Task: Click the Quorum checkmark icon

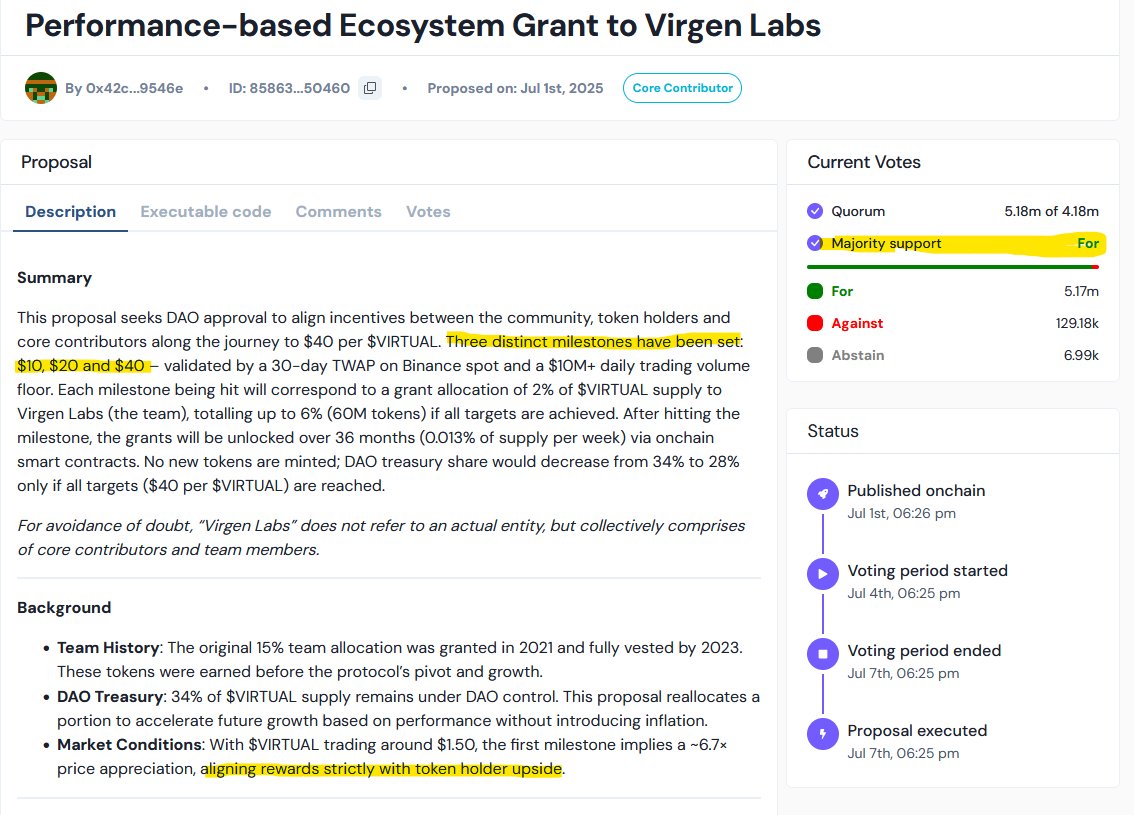Action: [815, 211]
